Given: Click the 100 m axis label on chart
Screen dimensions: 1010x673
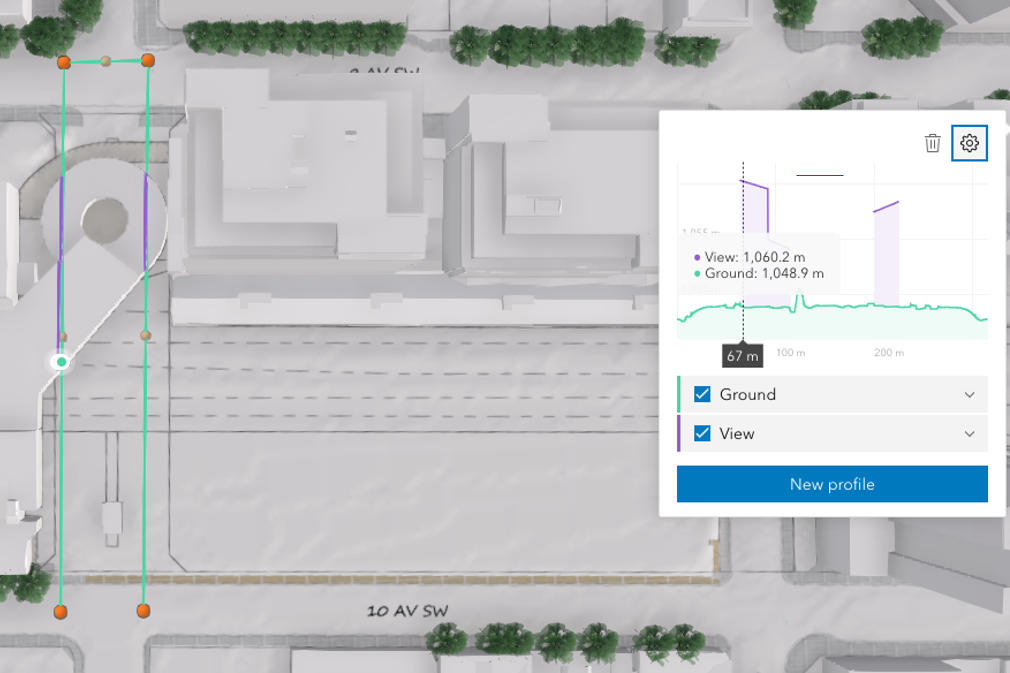Looking at the screenshot, I should point(791,353).
